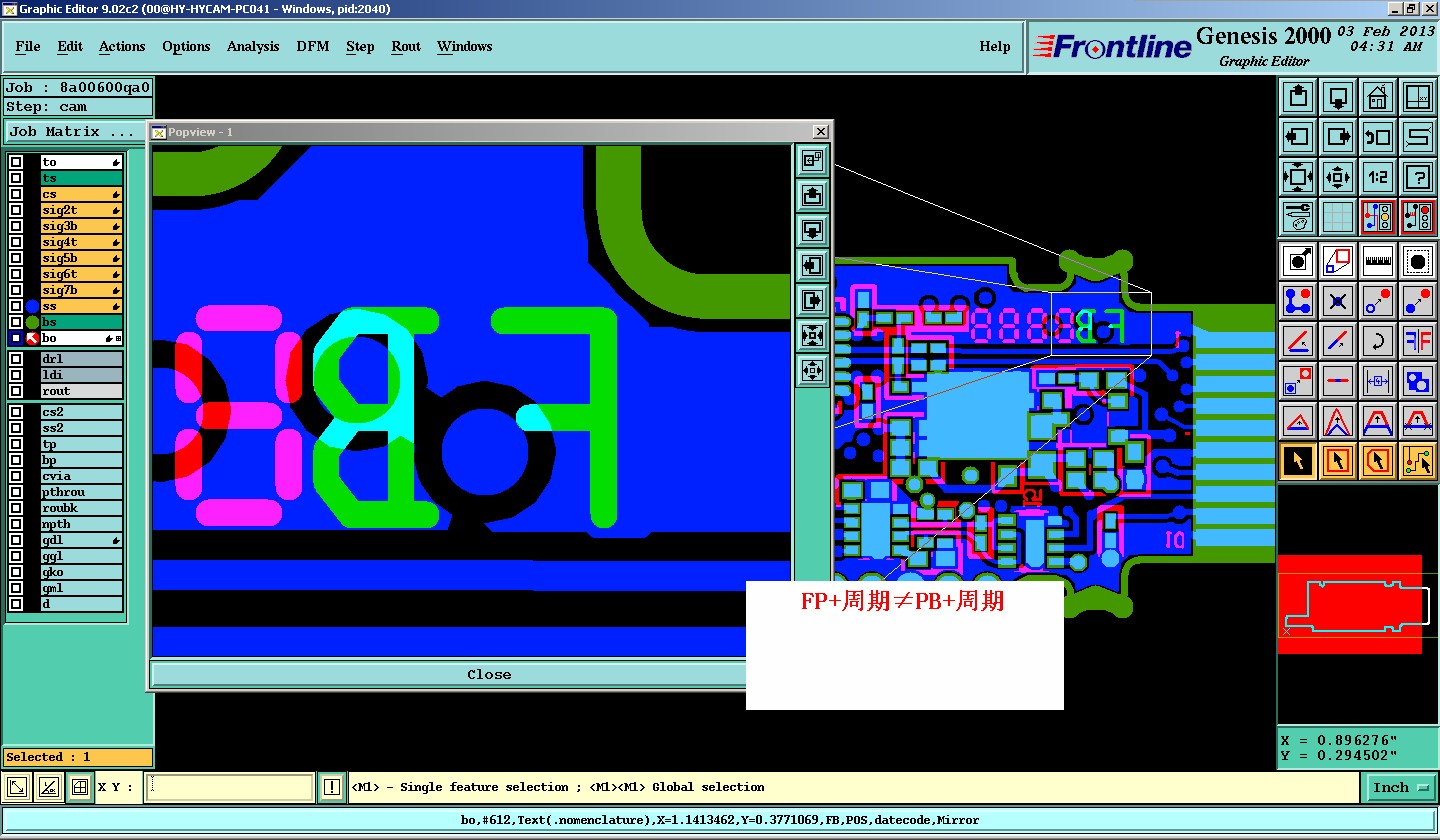Click the home view icon
Image resolution: width=1440 pixels, height=840 pixels.
point(1377,97)
